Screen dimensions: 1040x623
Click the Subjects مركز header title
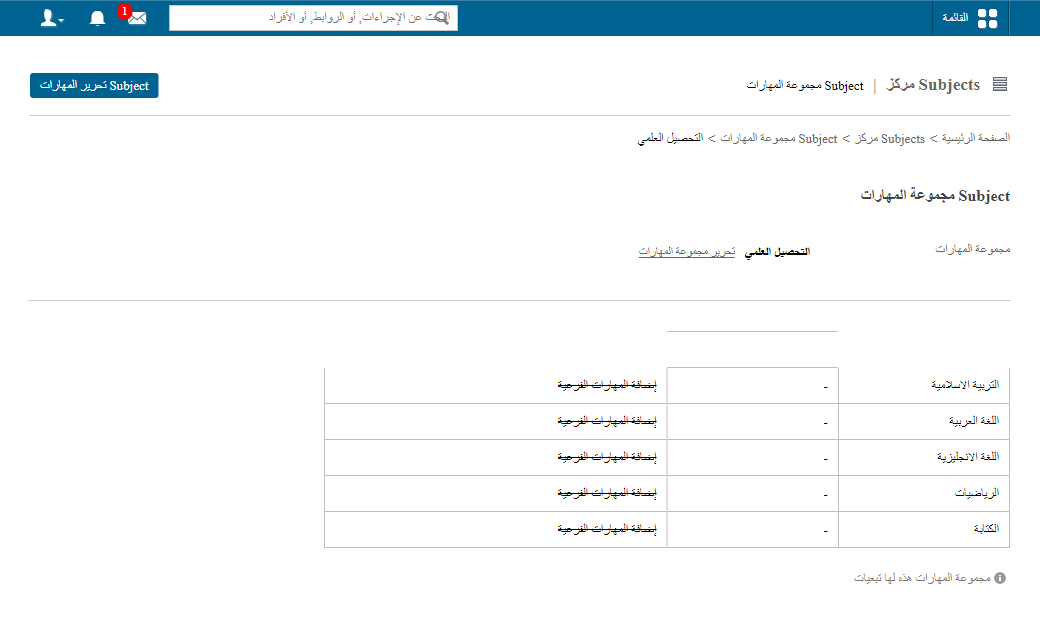click(x=933, y=85)
